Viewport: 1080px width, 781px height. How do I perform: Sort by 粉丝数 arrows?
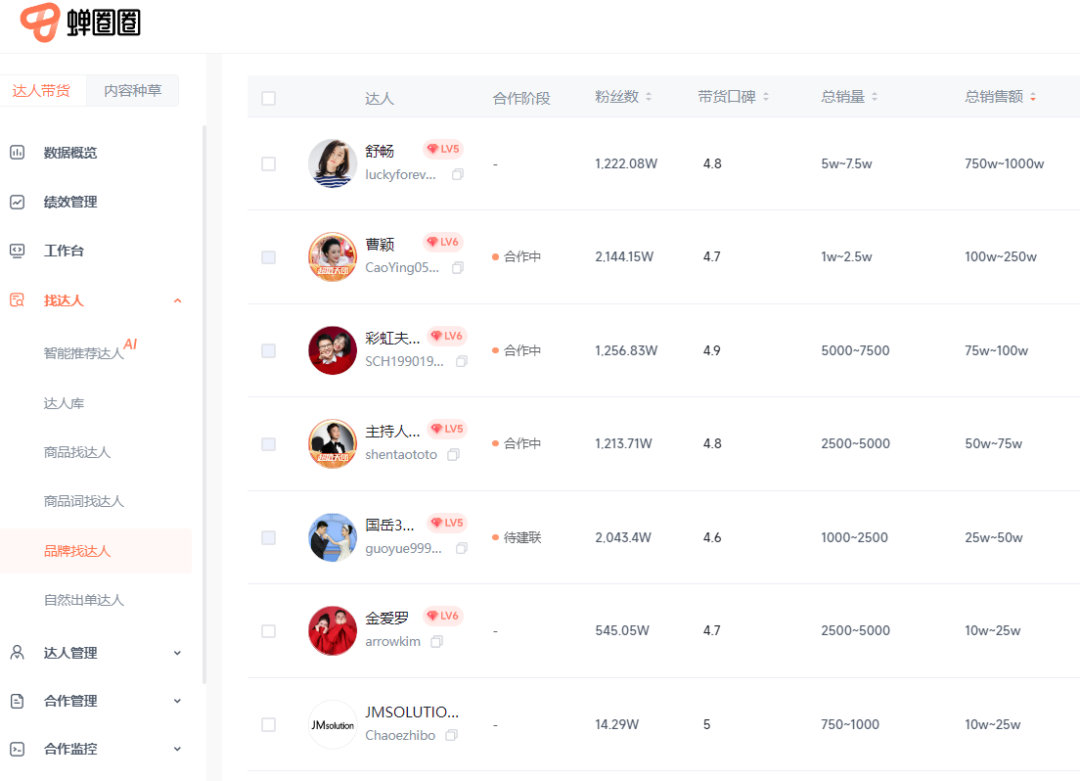coord(648,97)
